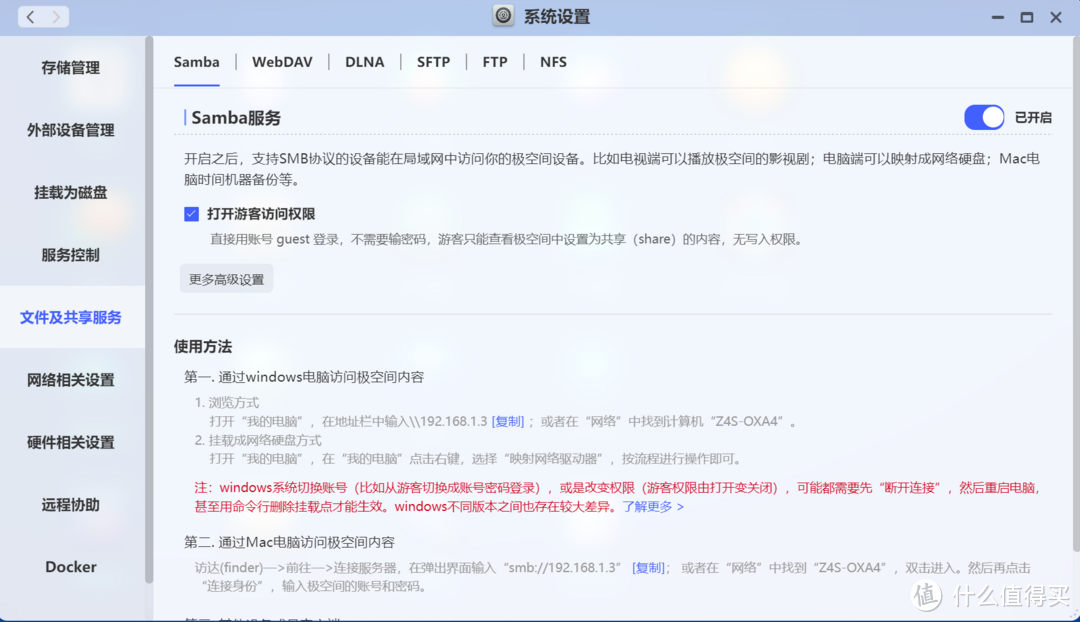Select the FTP tab
This screenshot has width=1080, height=622.
click(x=495, y=62)
